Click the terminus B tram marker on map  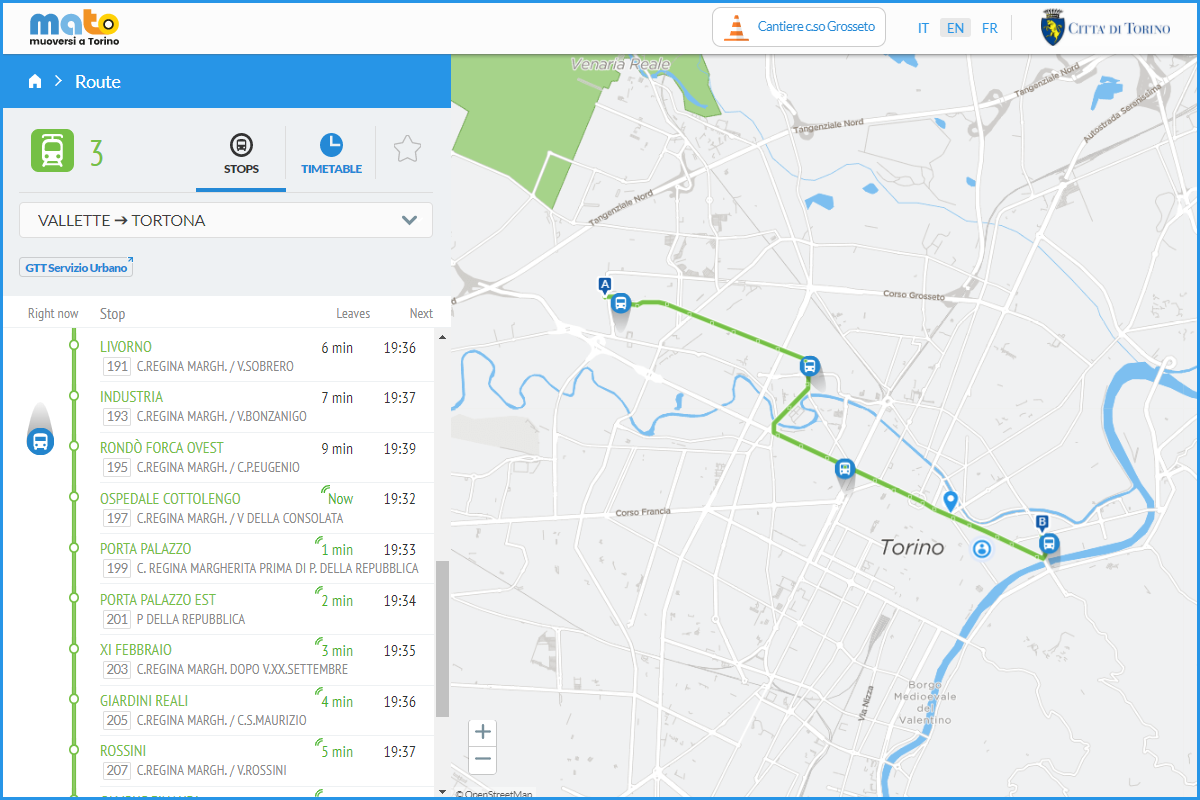coord(1048,544)
